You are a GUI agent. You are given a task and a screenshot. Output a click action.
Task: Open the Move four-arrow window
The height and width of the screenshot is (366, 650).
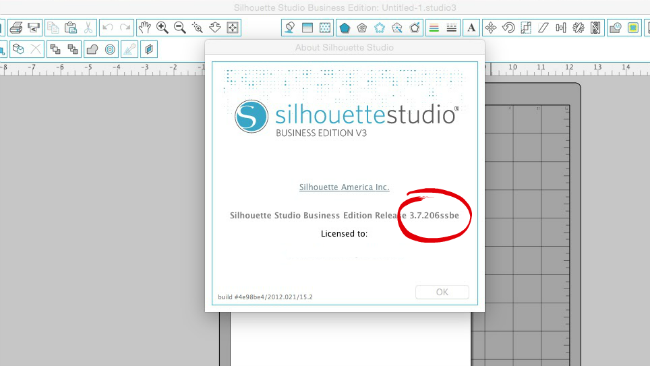tap(491, 28)
